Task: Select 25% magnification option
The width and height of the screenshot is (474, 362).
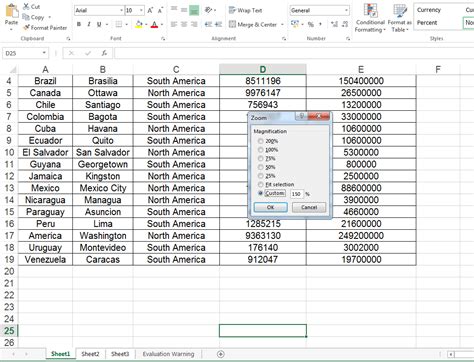Action: pos(261,176)
